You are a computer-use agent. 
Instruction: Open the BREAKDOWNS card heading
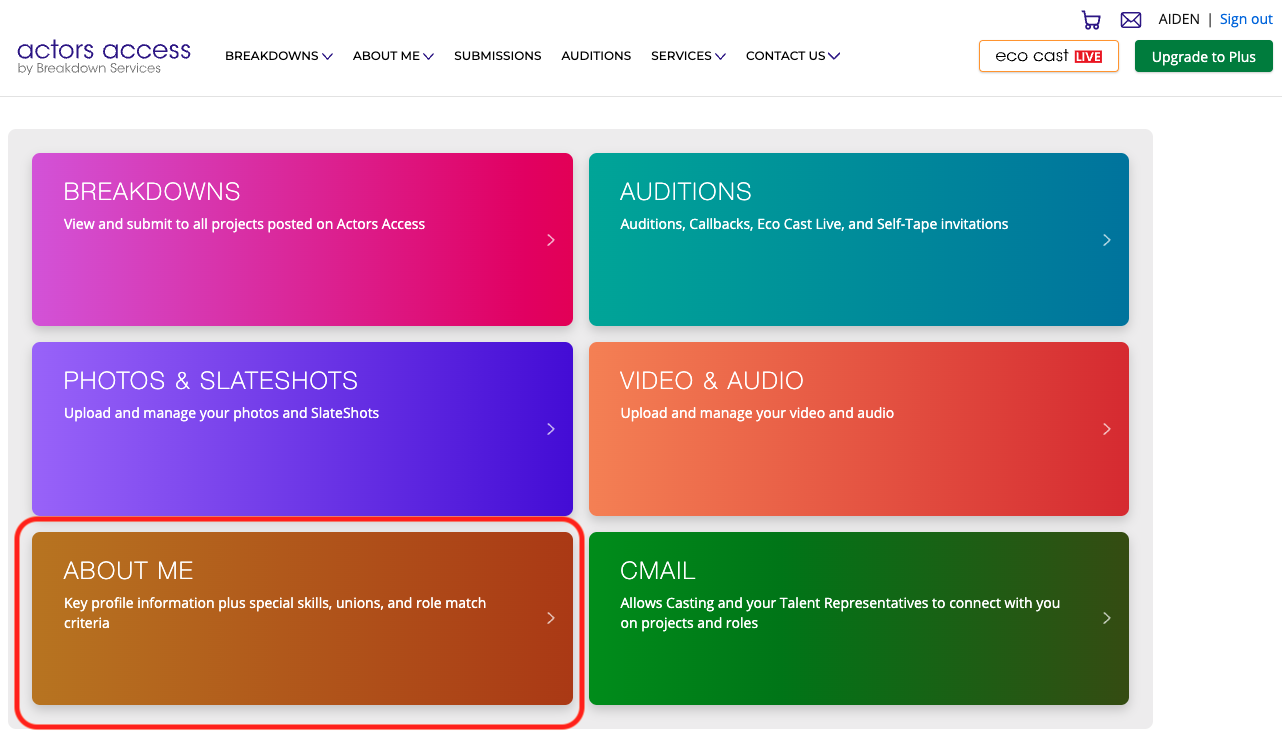[x=152, y=191]
